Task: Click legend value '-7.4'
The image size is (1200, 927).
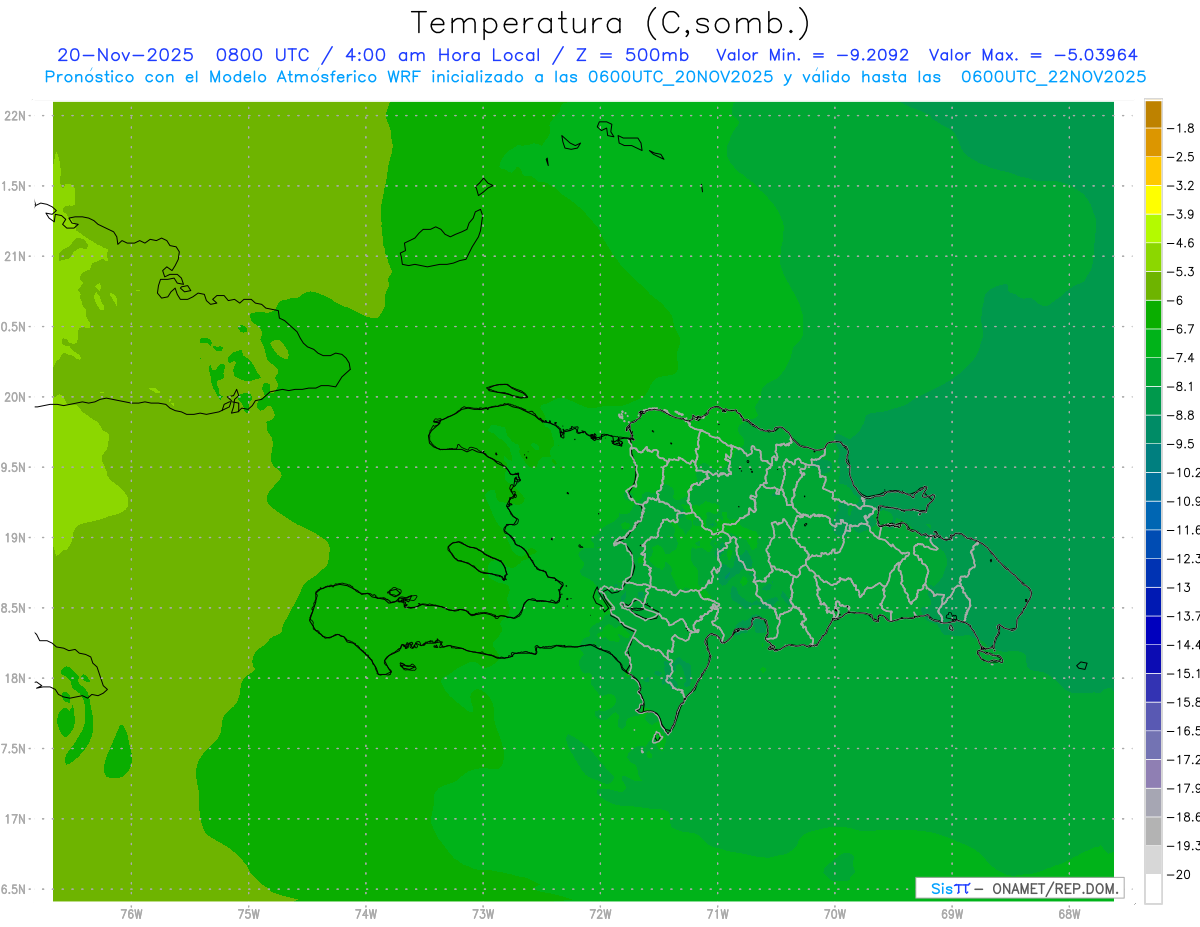Action: click(1181, 358)
